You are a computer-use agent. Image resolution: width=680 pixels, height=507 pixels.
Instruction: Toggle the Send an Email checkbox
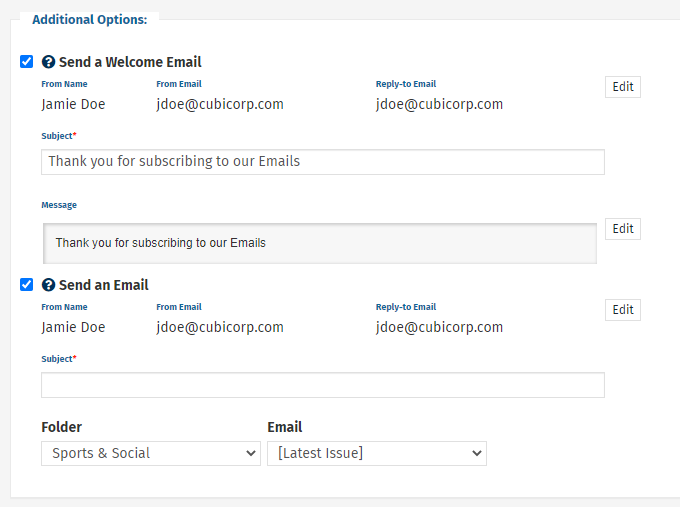26,285
